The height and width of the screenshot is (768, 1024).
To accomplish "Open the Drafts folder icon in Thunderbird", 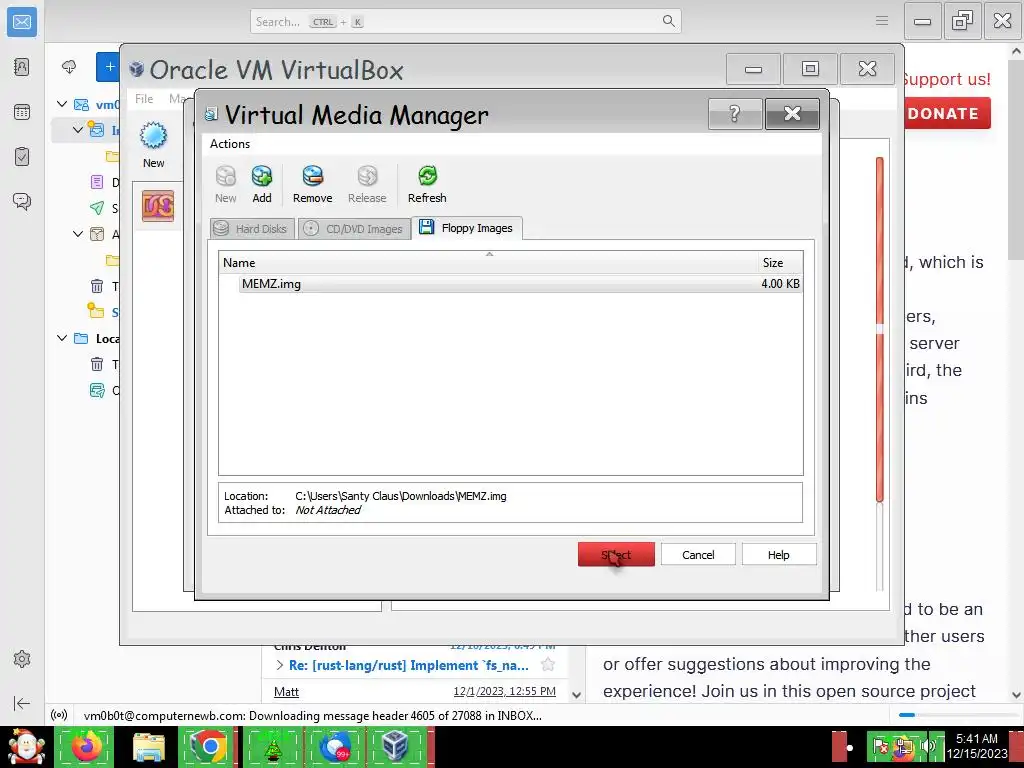I will click(97, 182).
